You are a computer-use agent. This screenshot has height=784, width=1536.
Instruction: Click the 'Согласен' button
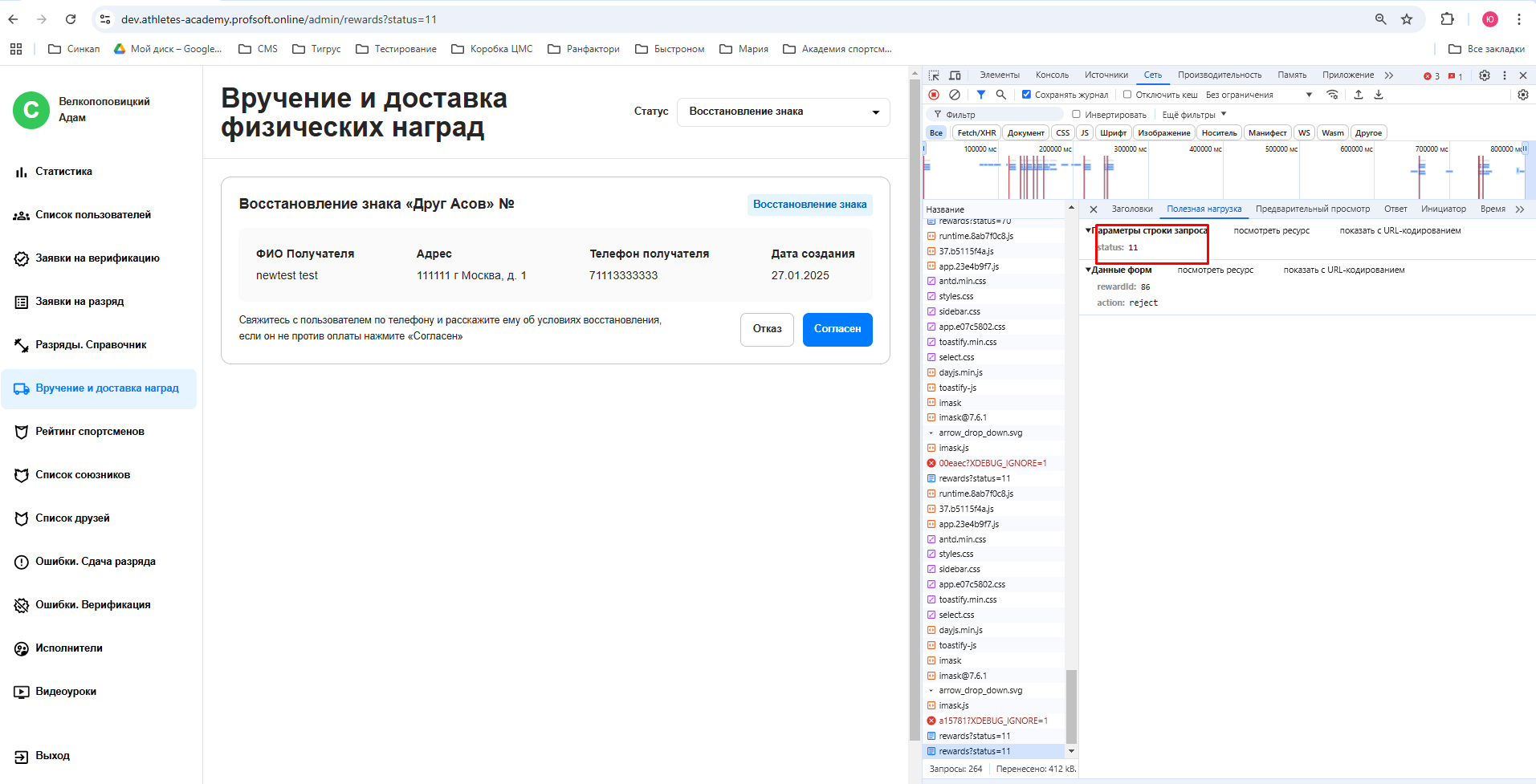[x=837, y=329]
